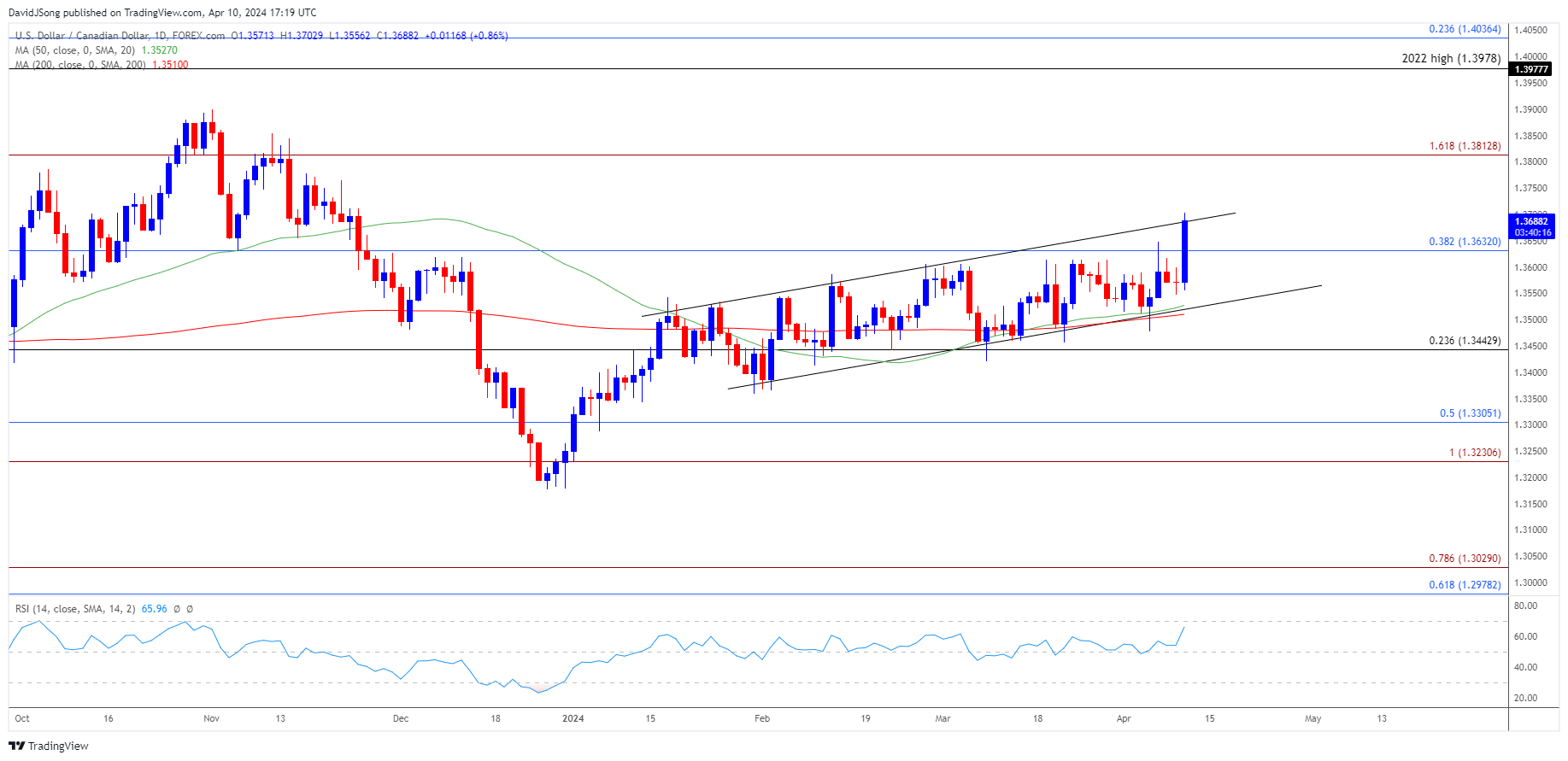Click the 1.35000 price axis label

click(x=1530, y=319)
